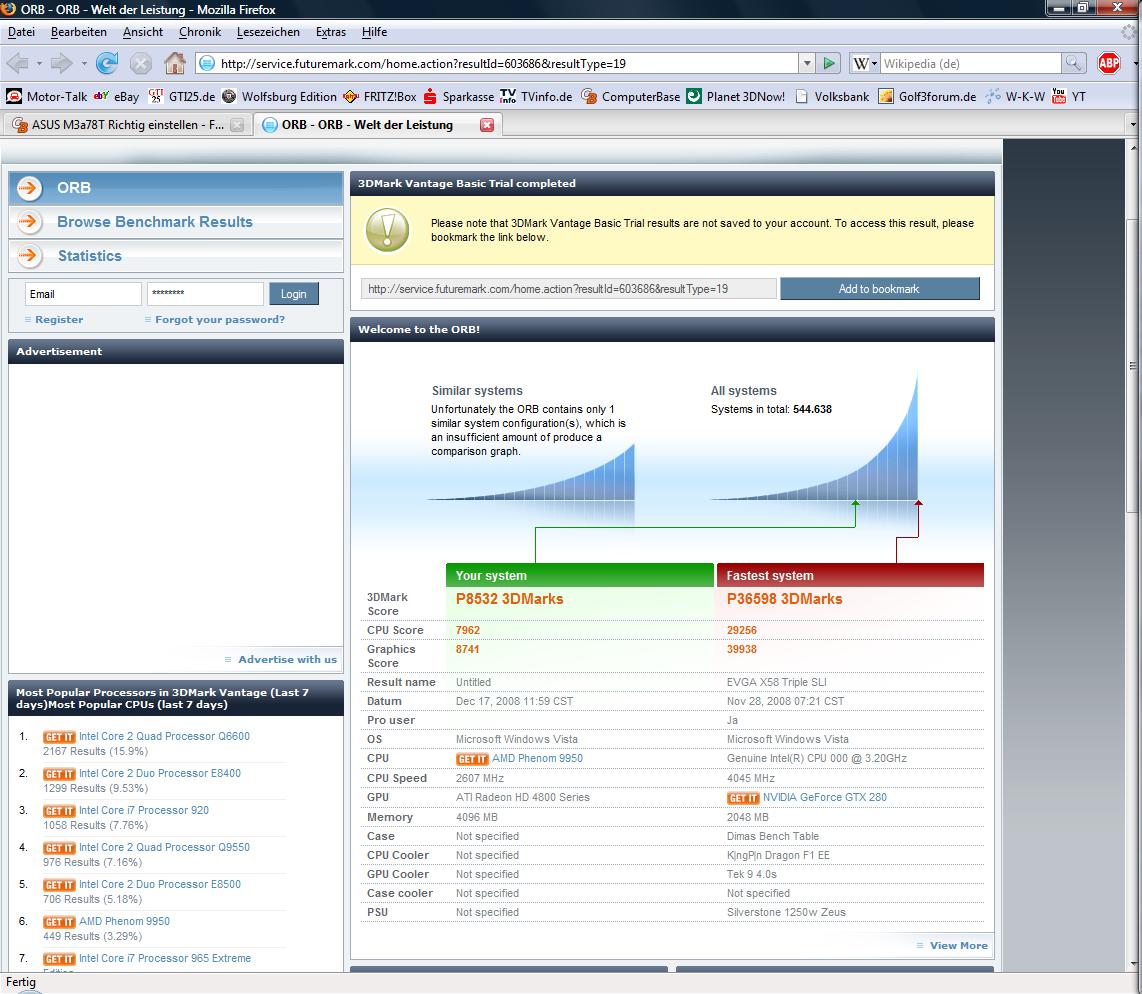Click GET IT badge next to AMD Phenom 9950 CPU row
The height and width of the screenshot is (994, 1142).
pyautogui.click(x=472, y=759)
